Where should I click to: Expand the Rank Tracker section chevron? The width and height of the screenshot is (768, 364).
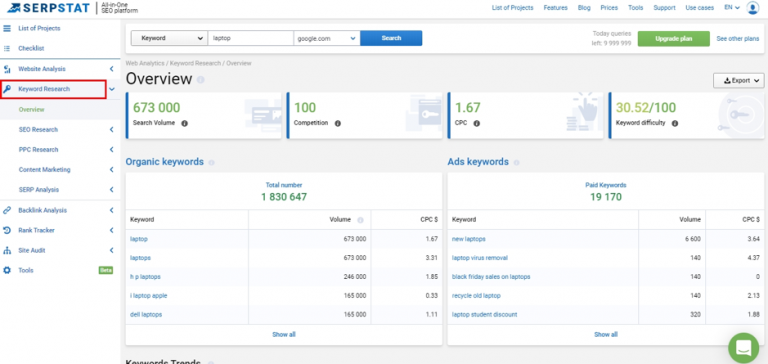112,230
